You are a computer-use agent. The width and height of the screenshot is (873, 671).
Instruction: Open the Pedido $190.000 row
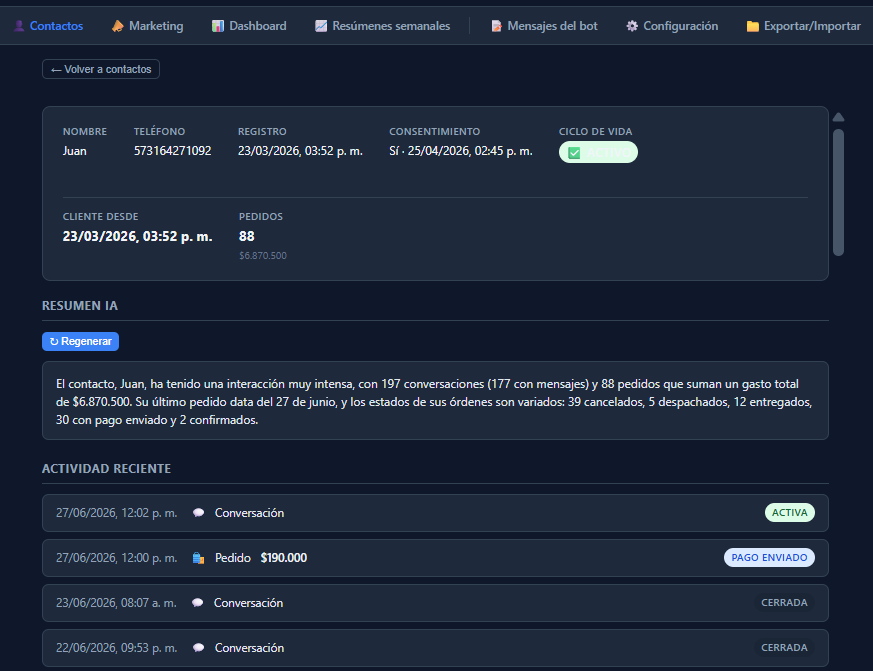pos(435,558)
